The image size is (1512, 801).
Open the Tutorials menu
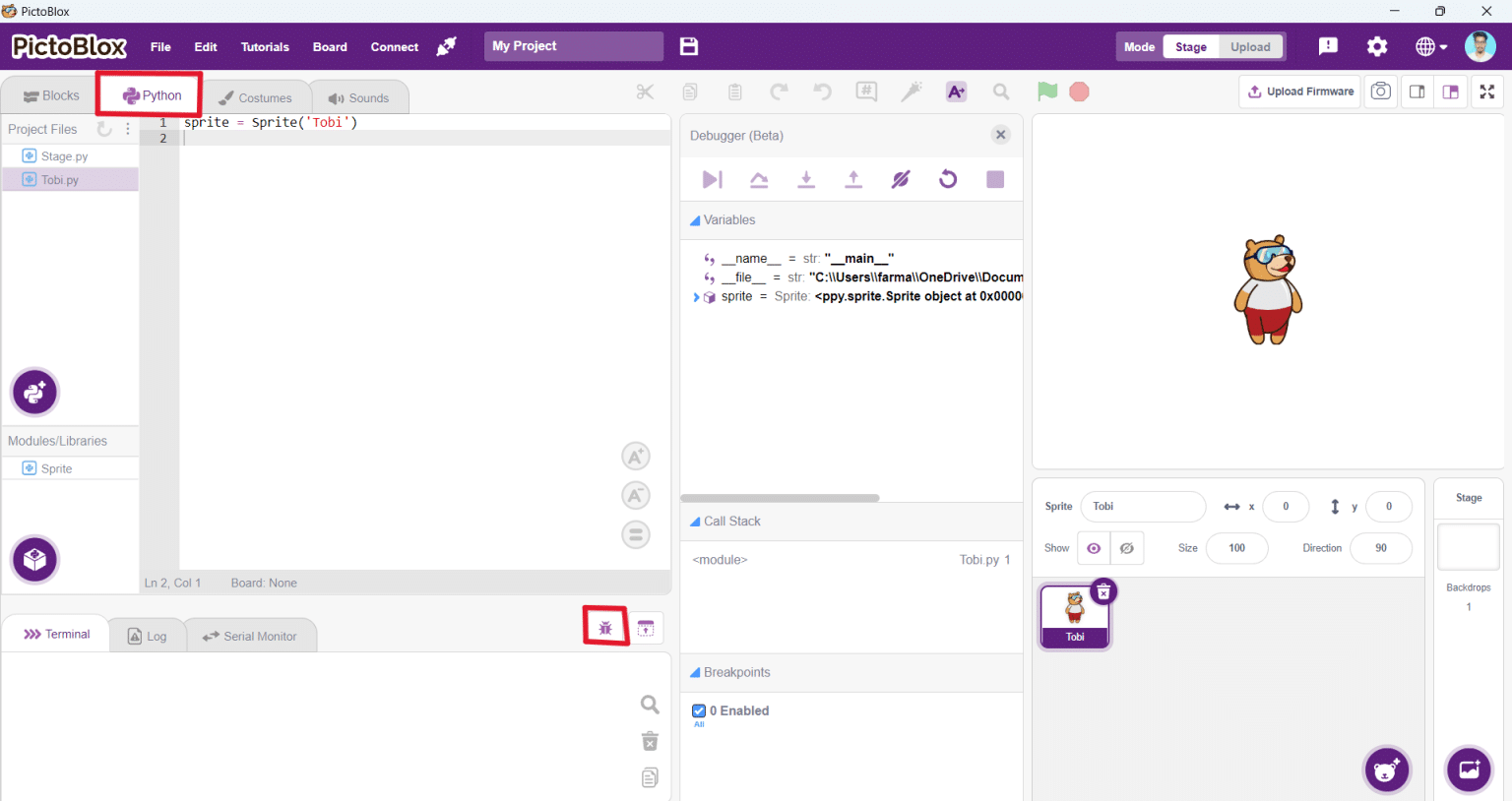(265, 47)
